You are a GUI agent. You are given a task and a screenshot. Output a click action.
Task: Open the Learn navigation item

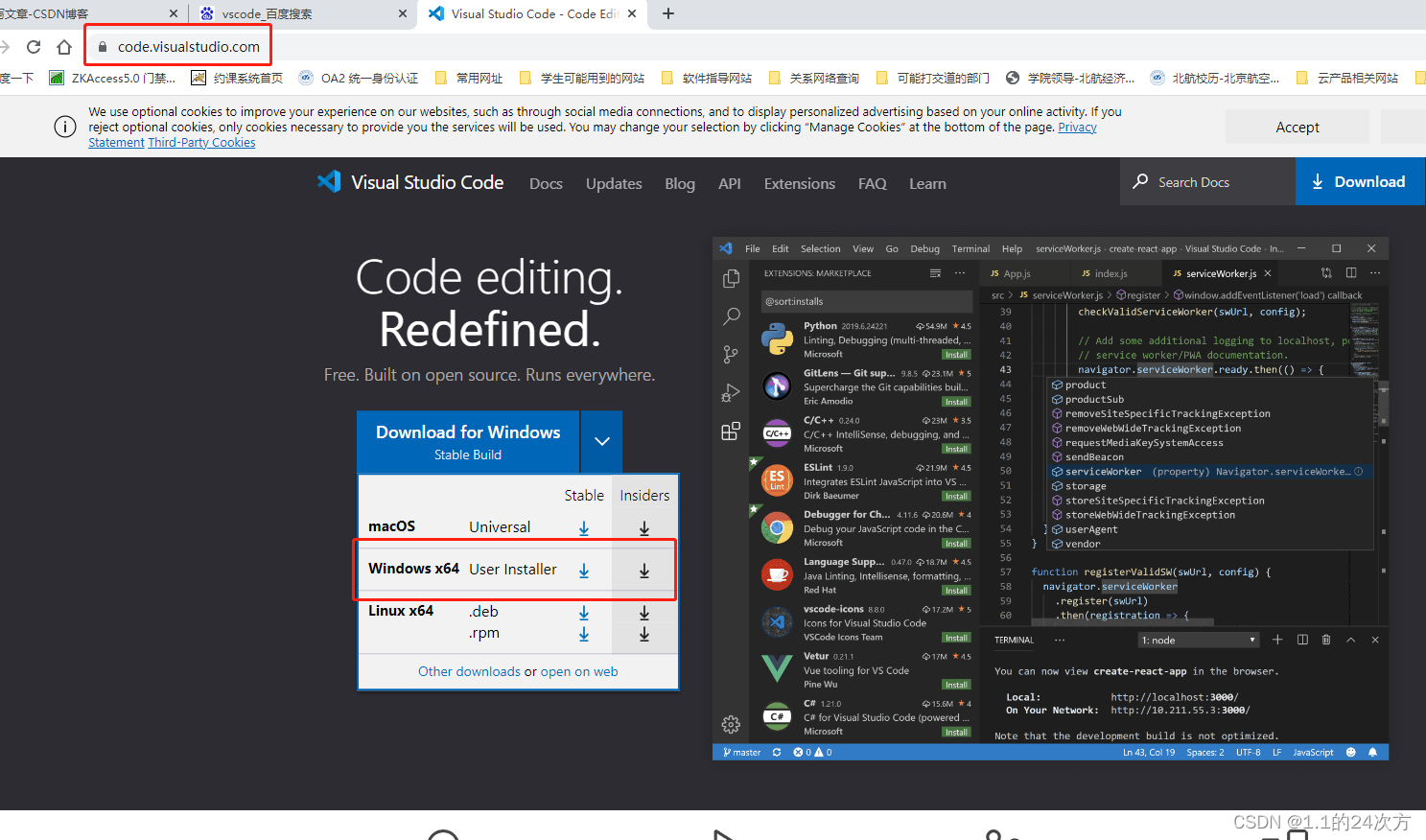click(927, 183)
